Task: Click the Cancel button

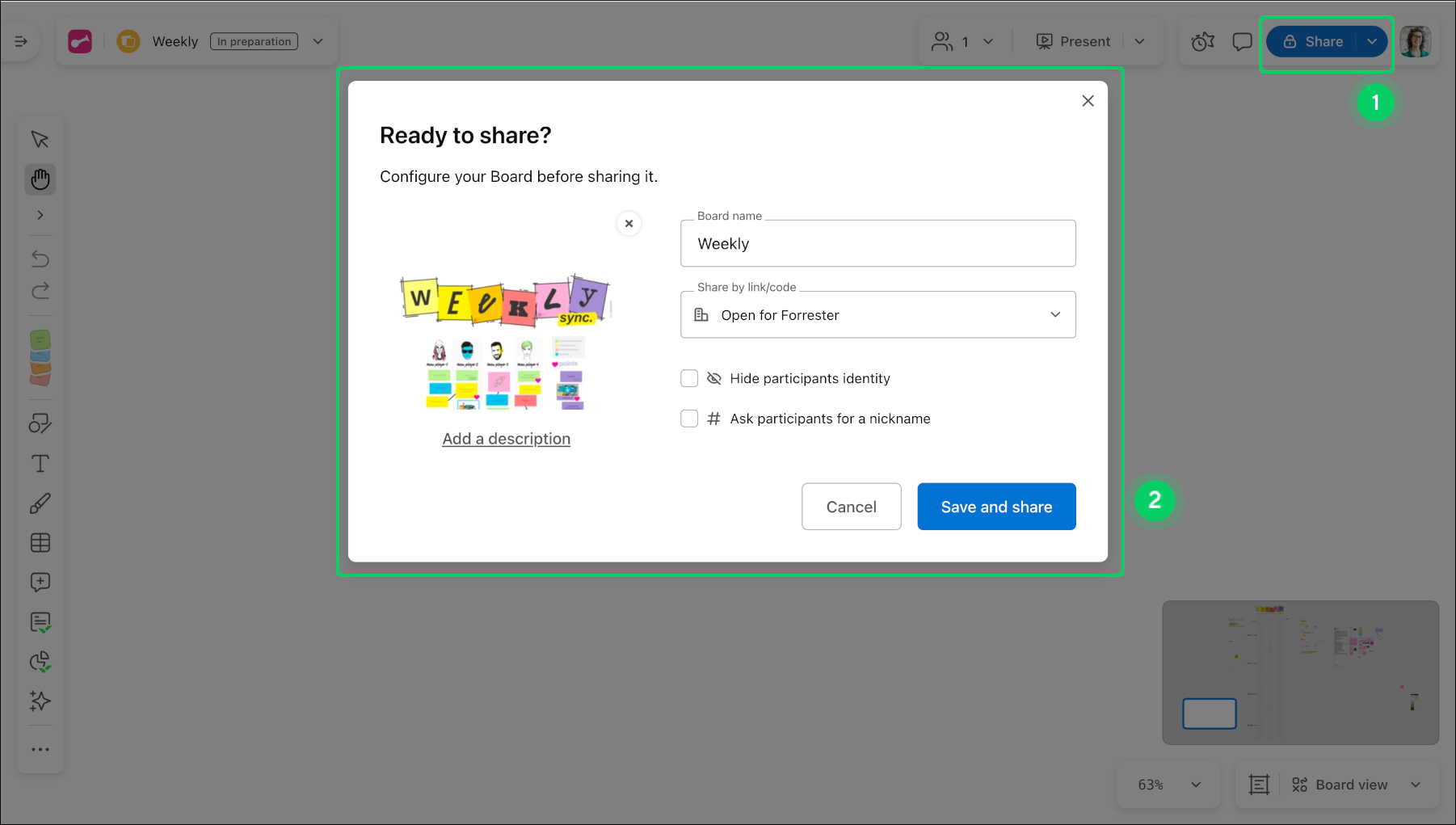Action: pos(852,507)
